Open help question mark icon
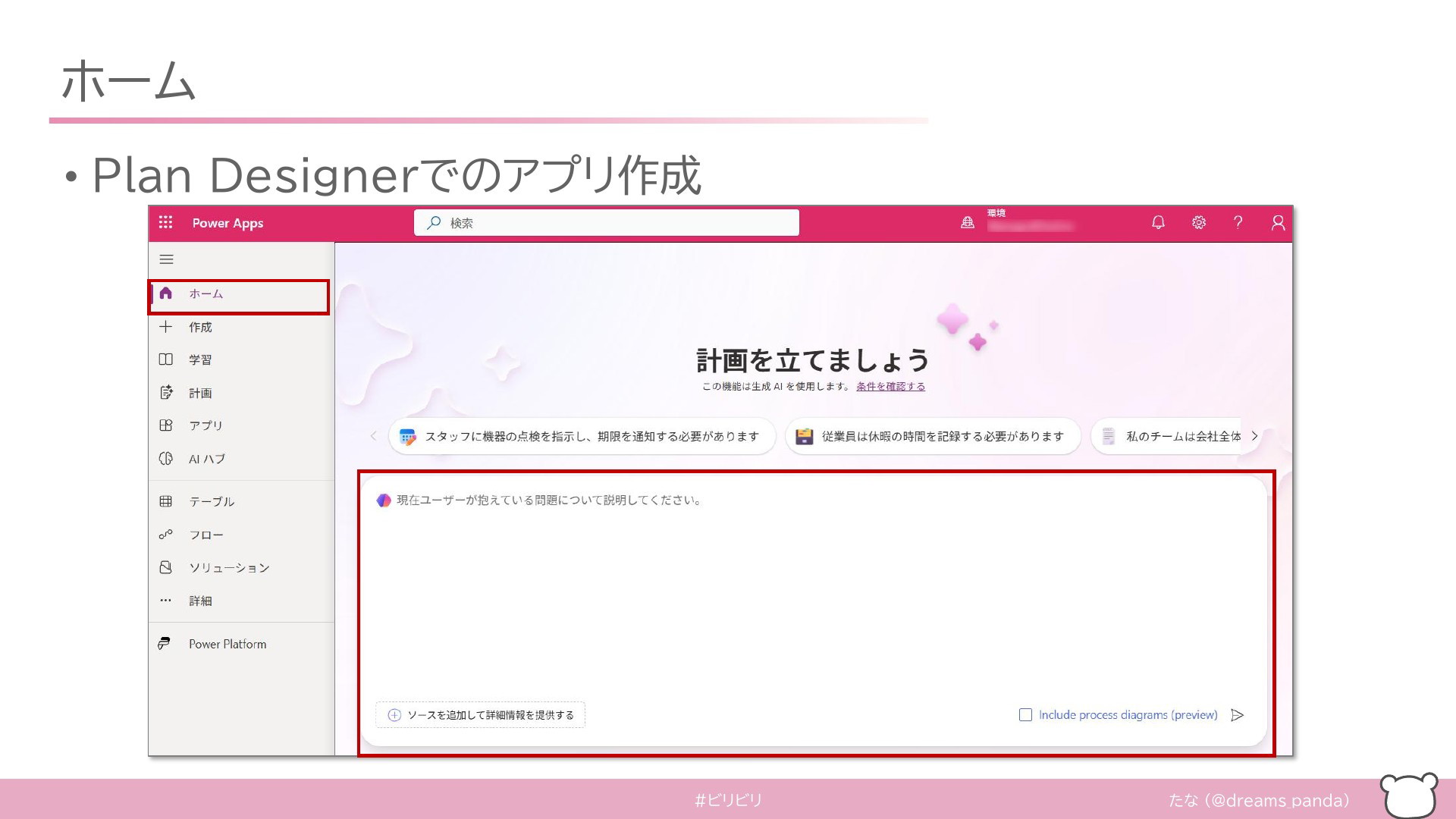Screen dimensions: 1456x819 [x=1238, y=222]
